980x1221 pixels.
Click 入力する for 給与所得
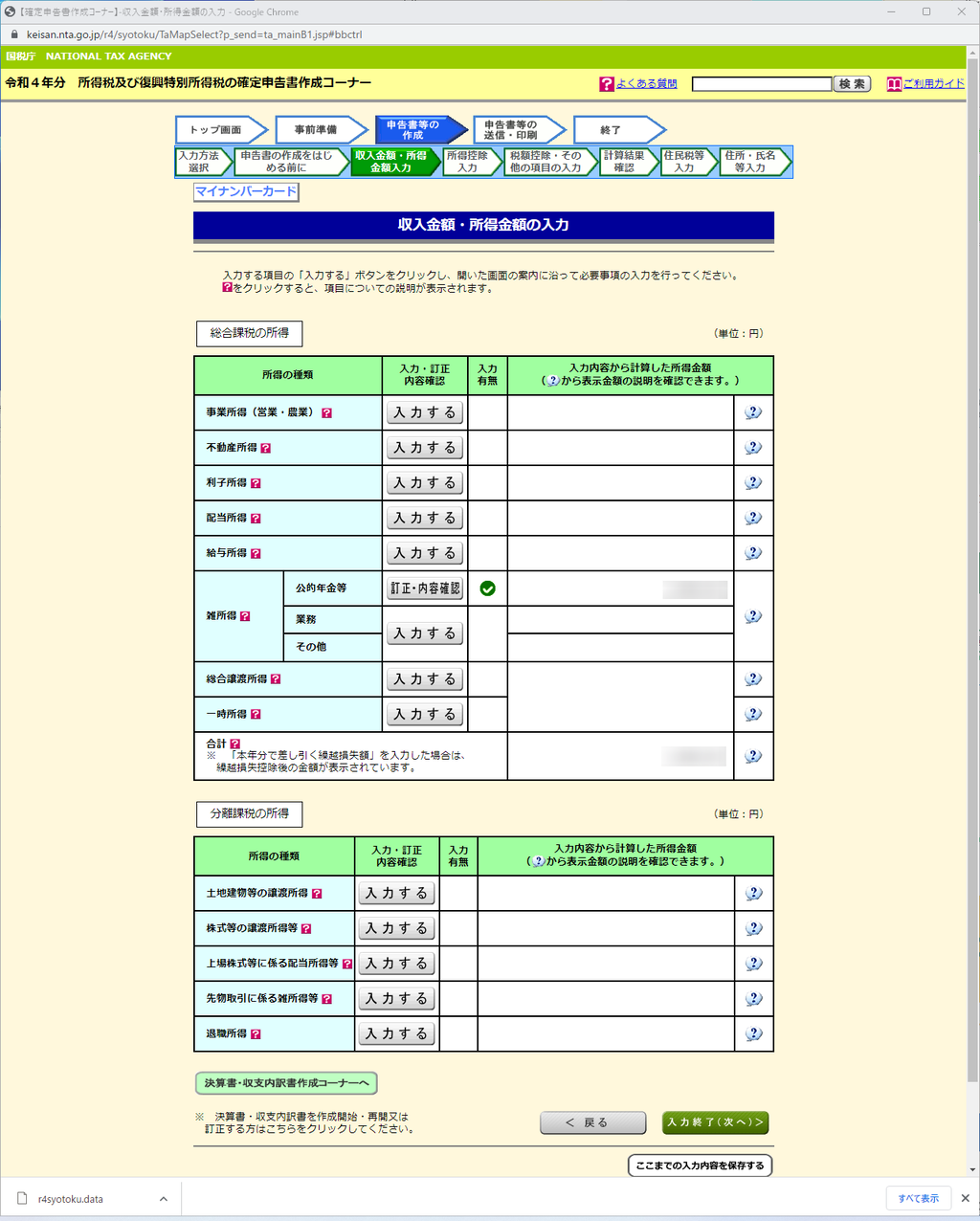[425, 553]
